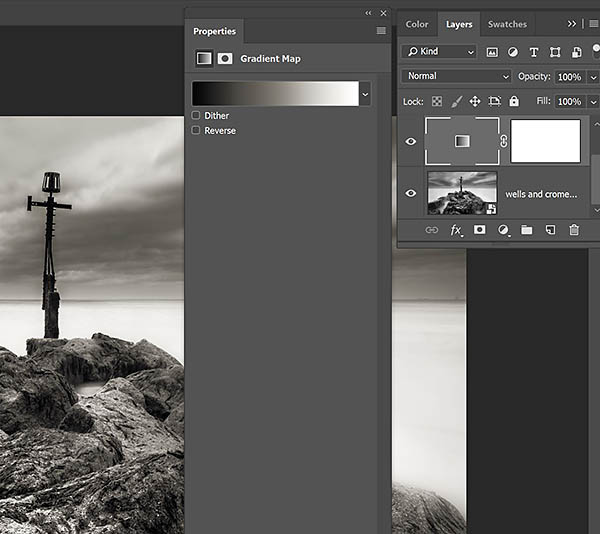
Task: Delete layer with trash icon
Action: [x=574, y=230]
